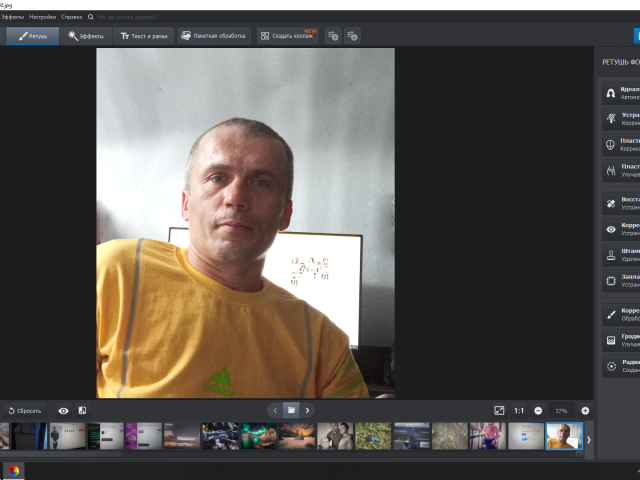Screen dimensions: 640x480
Task: Click Создать коллаж button
Action: 287,36
